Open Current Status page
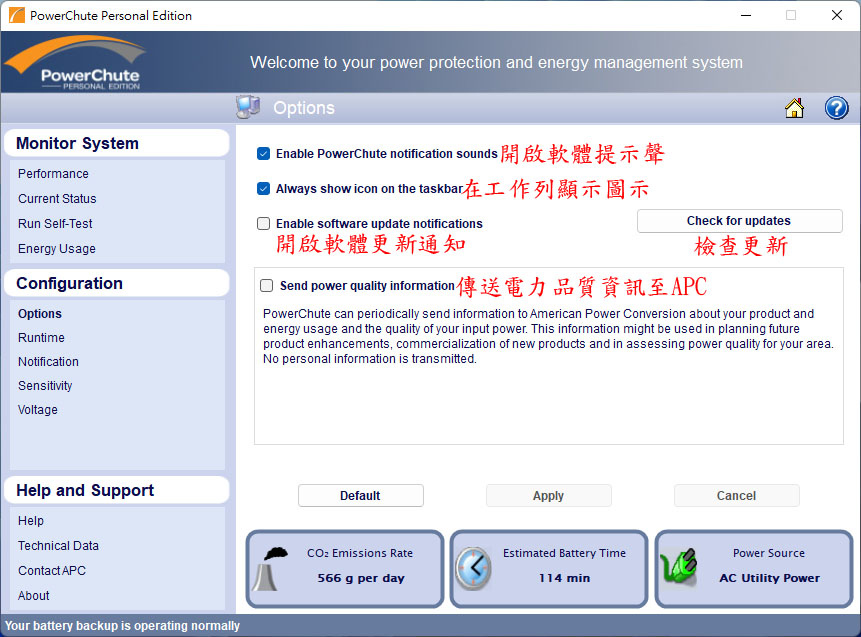This screenshot has height=637, width=861. (x=57, y=199)
